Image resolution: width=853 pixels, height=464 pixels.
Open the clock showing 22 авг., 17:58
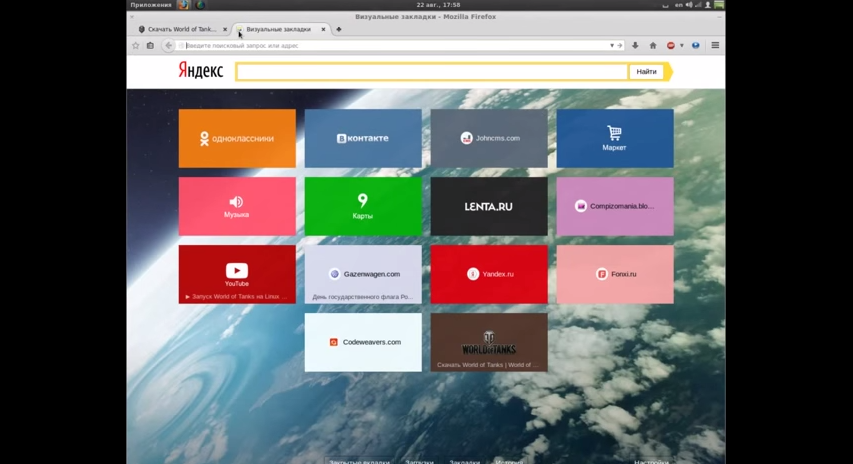click(x=438, y=5)
